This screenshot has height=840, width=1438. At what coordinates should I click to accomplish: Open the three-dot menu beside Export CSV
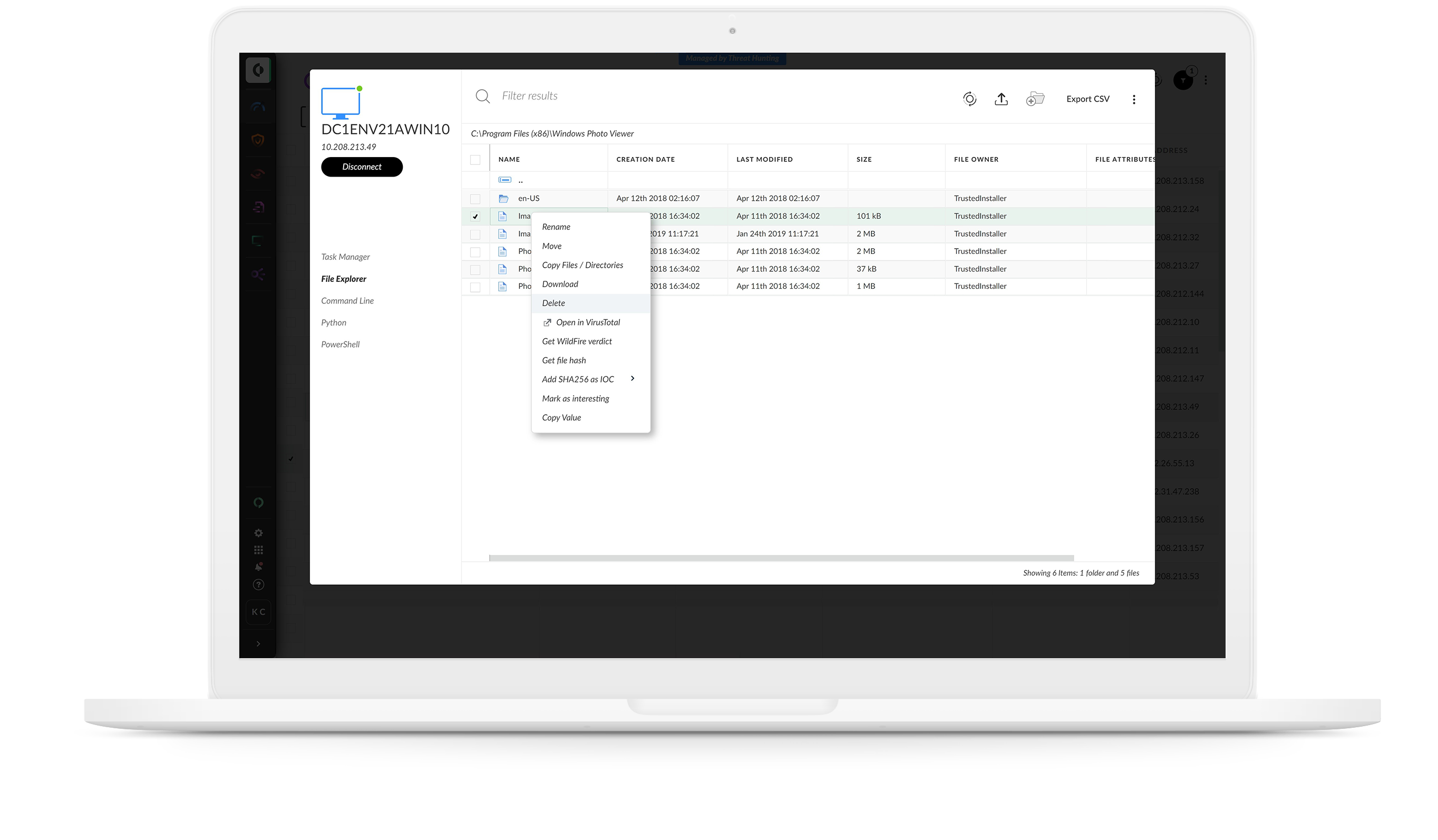pos(1134,99)
